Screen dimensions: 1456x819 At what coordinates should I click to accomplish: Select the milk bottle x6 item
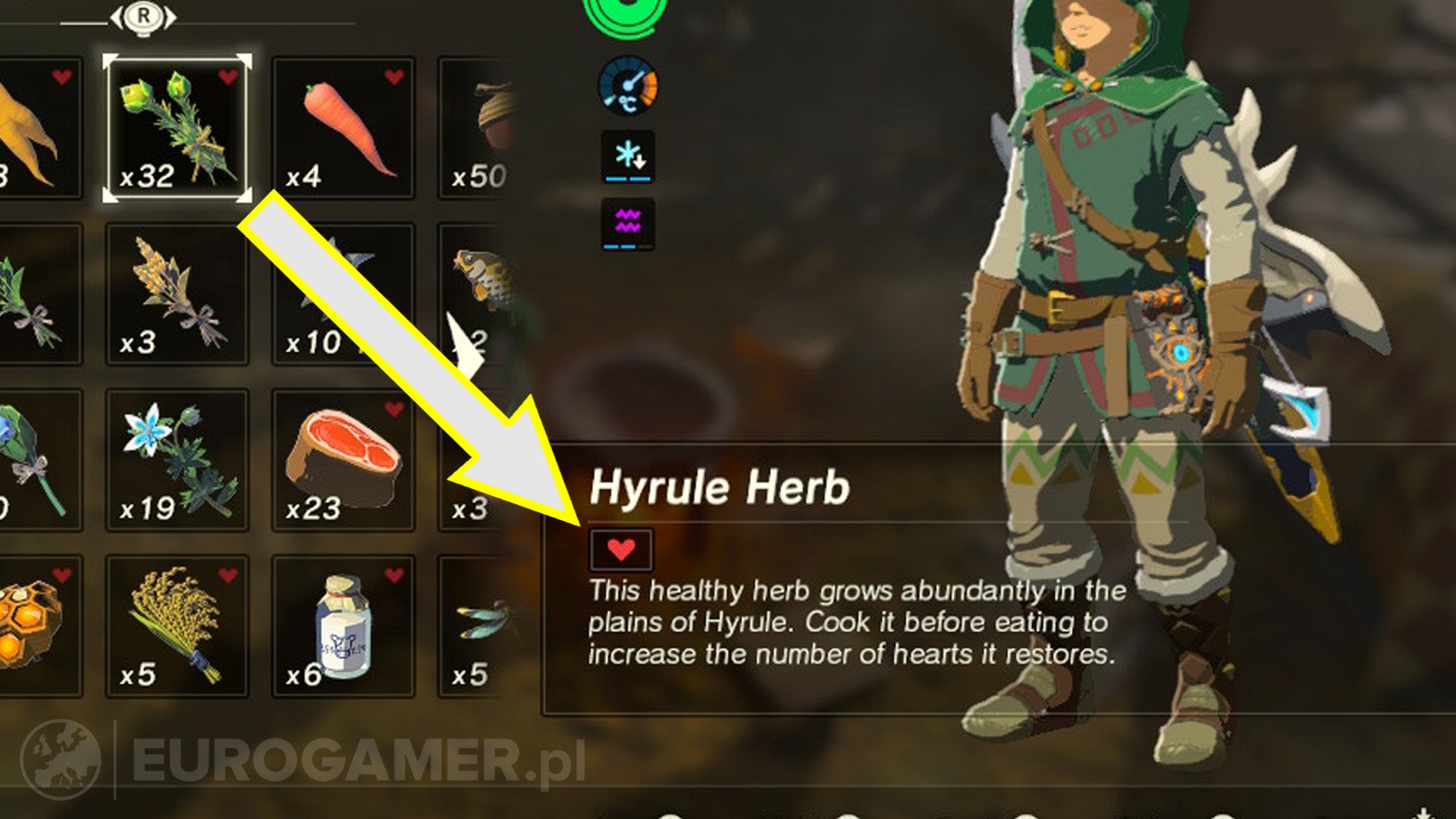tap(344, 626)
